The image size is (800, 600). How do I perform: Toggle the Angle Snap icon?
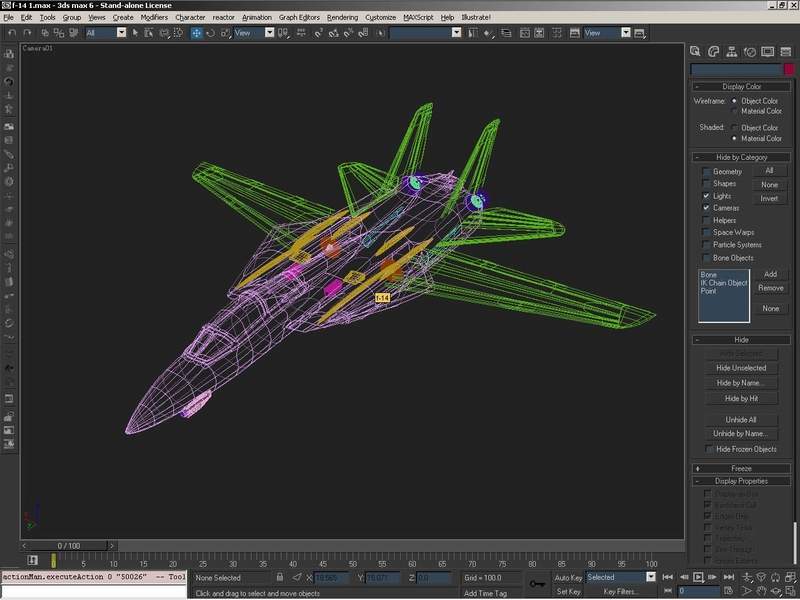(334, 33)
